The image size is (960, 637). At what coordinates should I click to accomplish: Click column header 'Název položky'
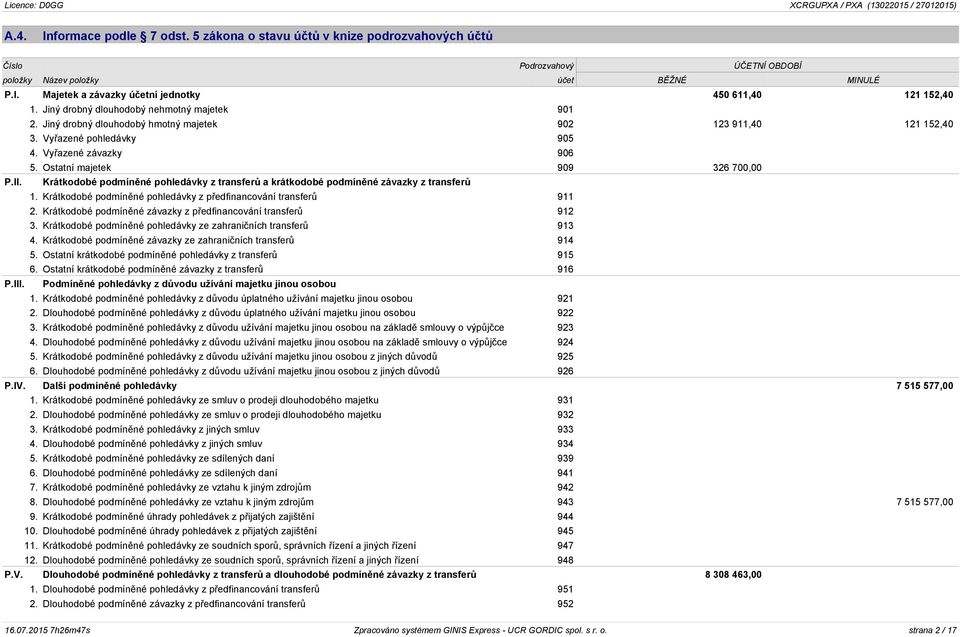70,80
